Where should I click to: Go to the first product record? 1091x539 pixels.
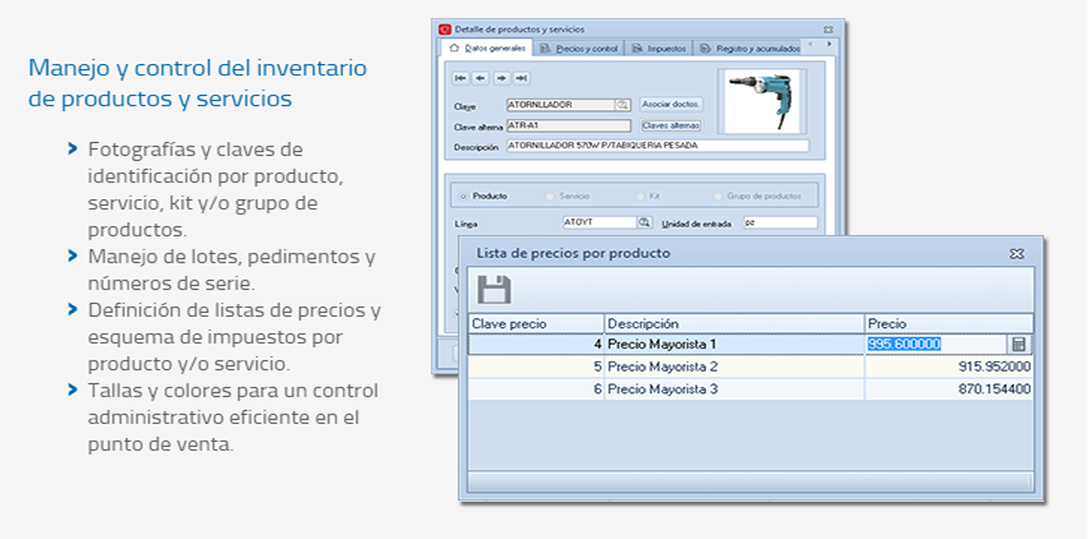pyautogui.click(x=461, y=78)
